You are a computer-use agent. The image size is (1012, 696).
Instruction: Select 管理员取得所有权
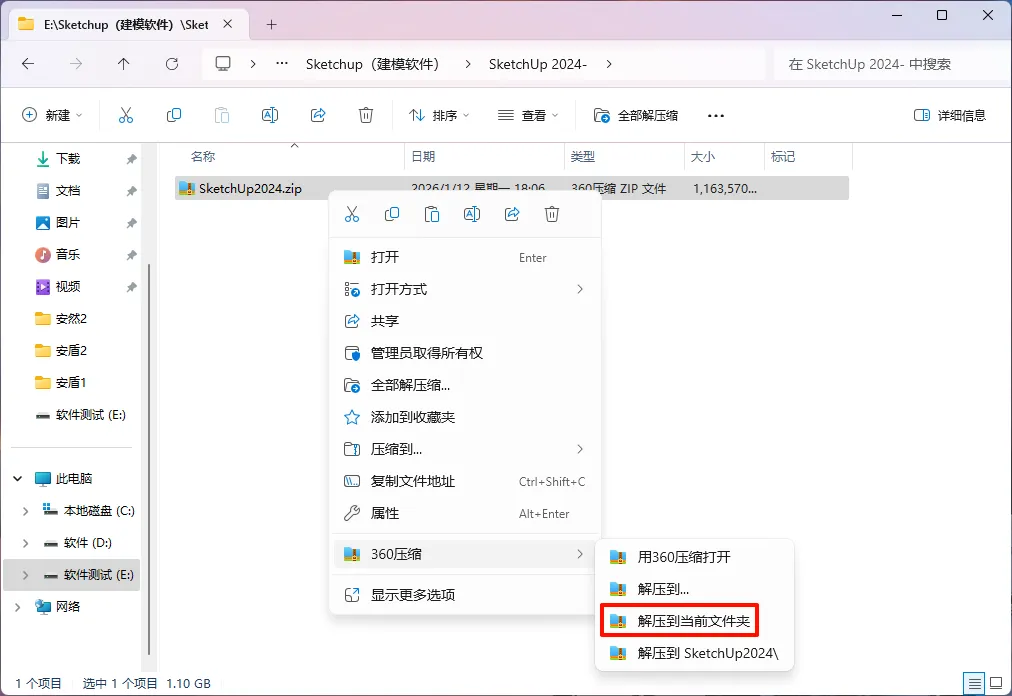click(465, 353)
